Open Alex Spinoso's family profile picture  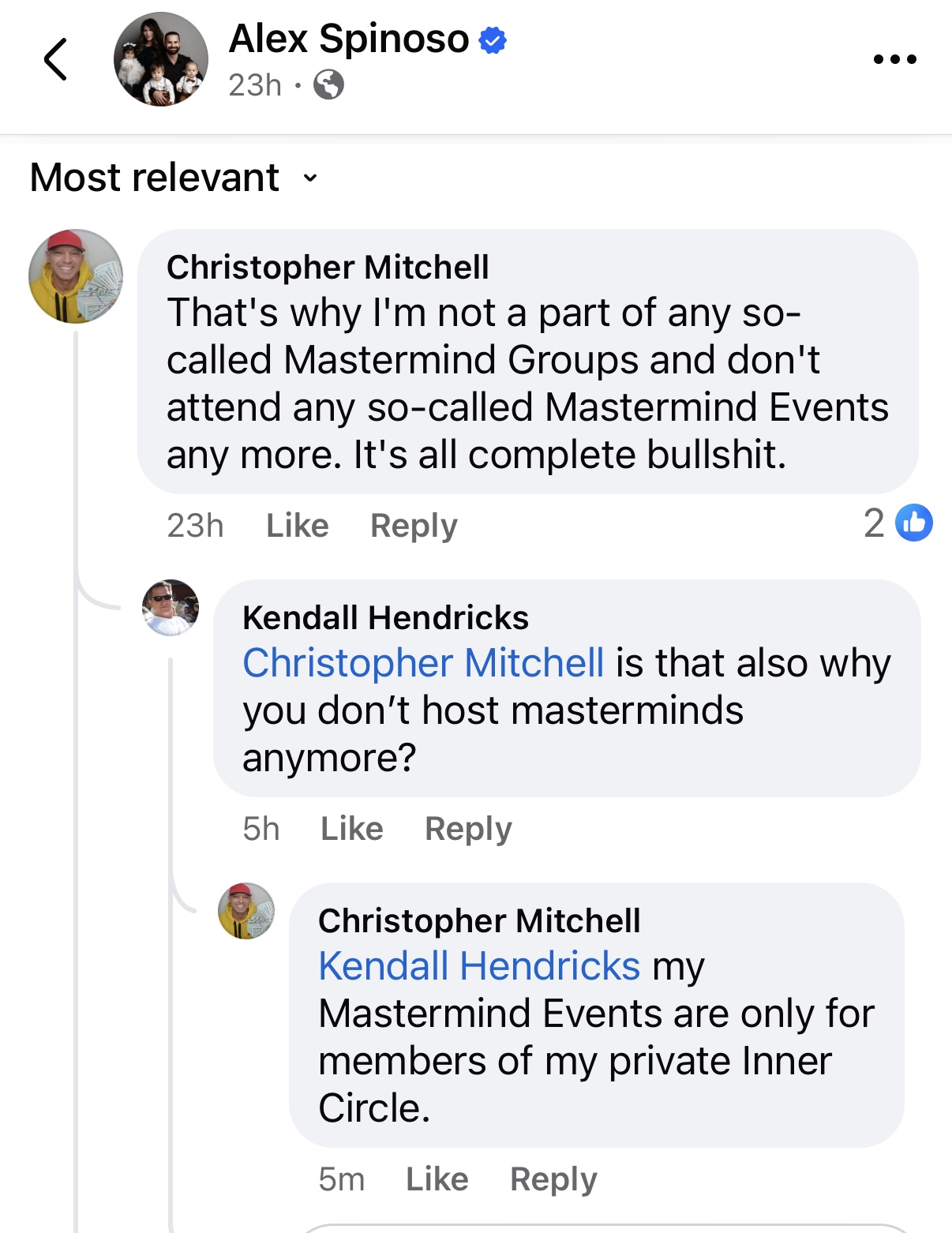tap(161, 59)
